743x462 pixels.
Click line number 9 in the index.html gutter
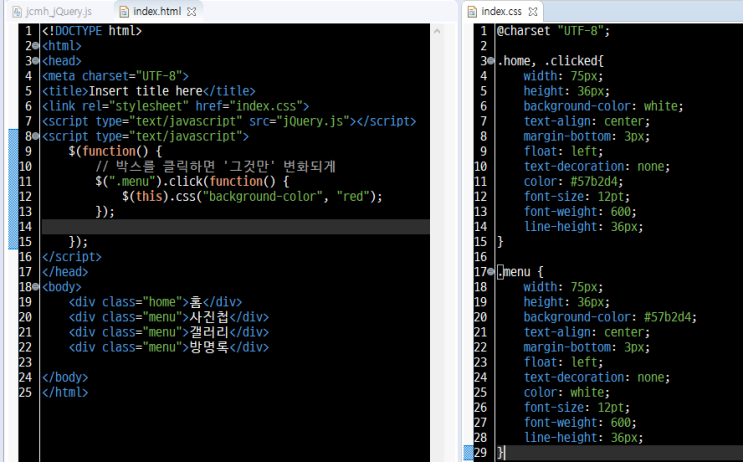28,152
